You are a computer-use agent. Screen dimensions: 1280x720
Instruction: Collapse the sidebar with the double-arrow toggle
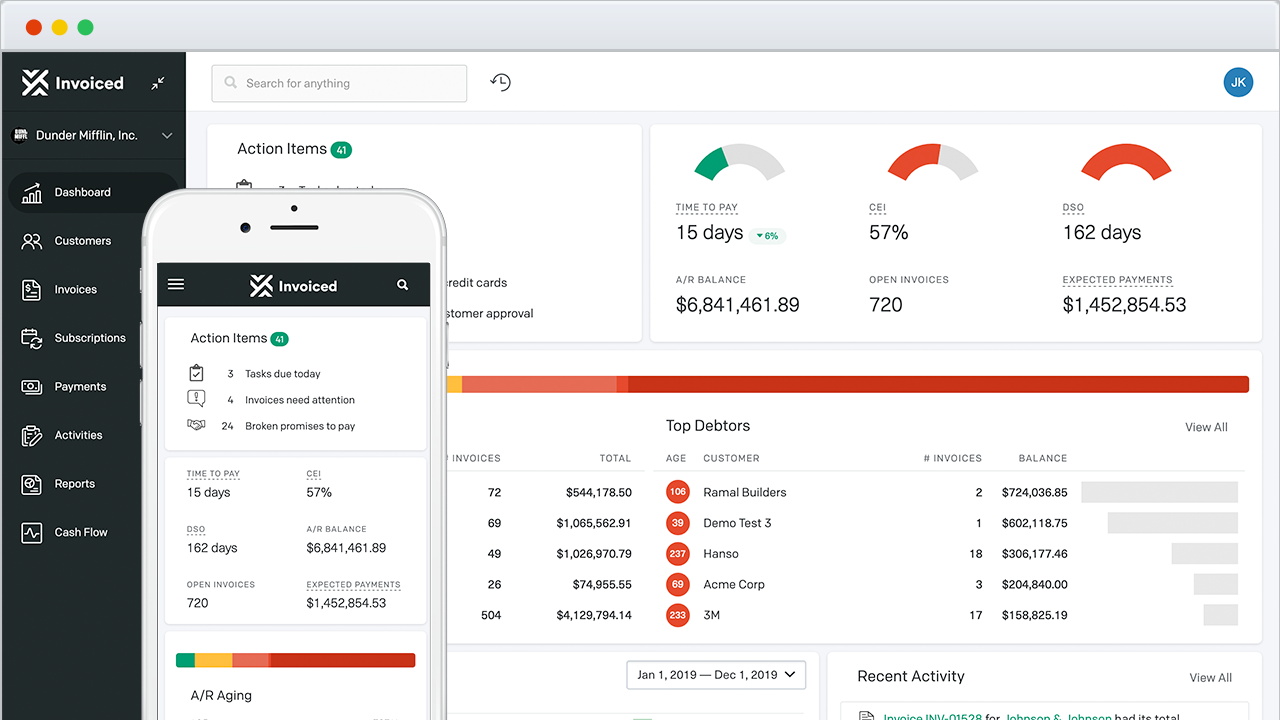[157, 83]
